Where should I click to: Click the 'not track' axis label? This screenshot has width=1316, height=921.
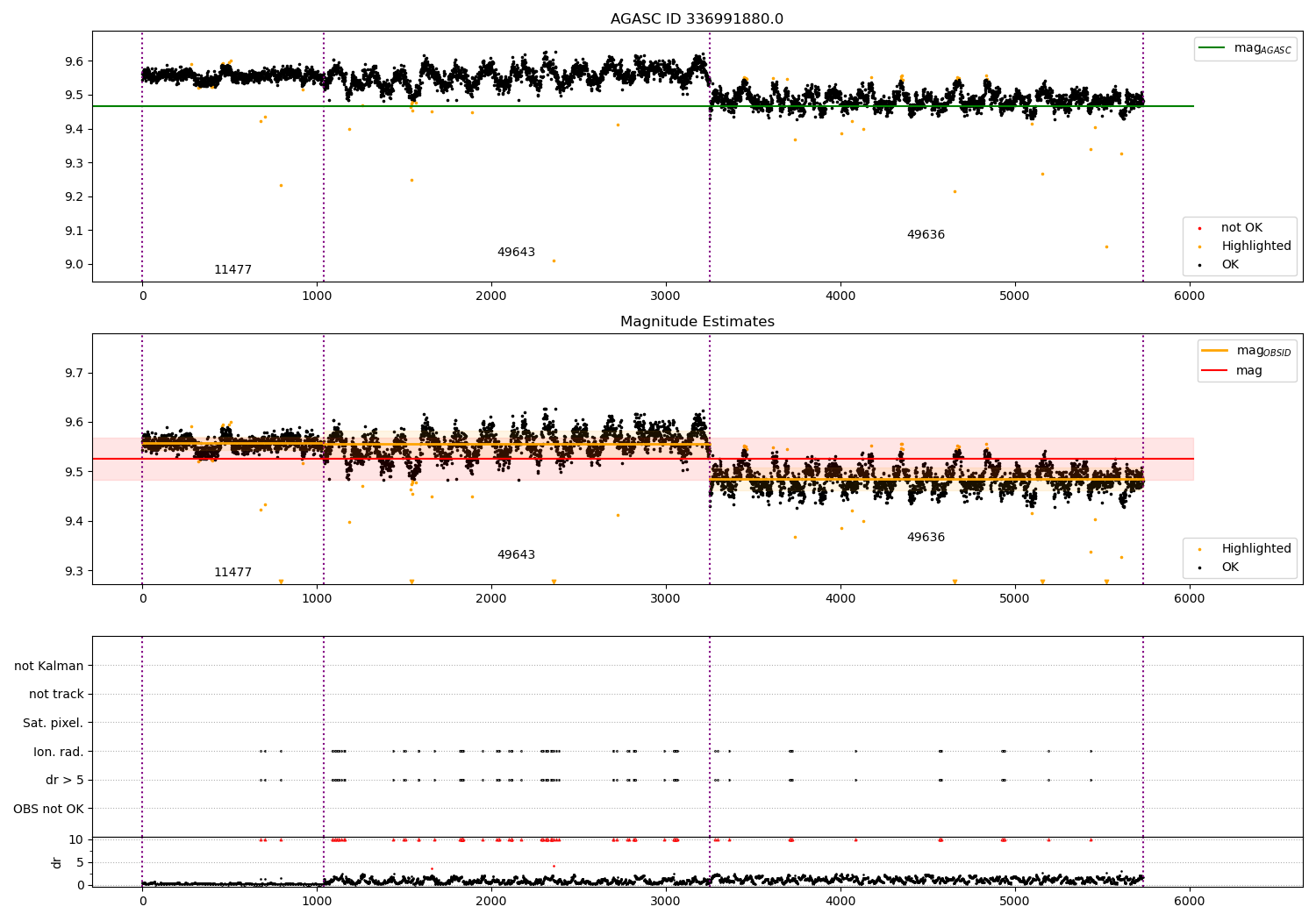56,695
